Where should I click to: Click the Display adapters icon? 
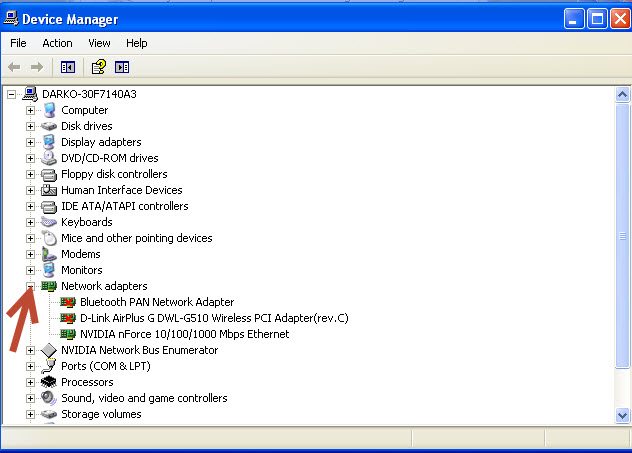49,142
